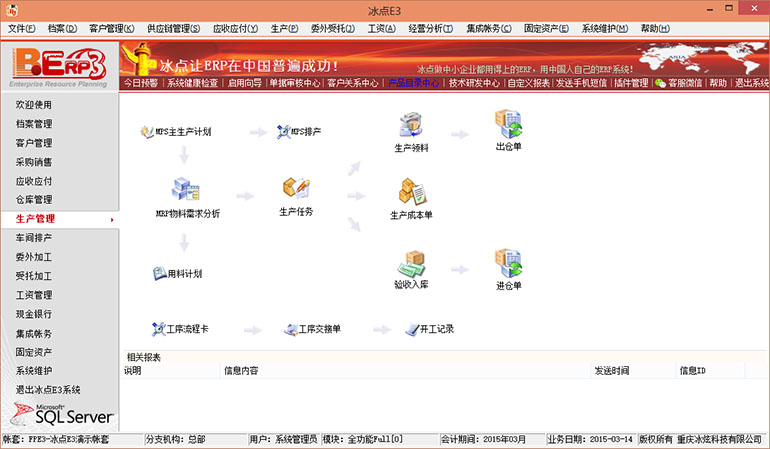Image resolution: width=770 pixels, height=449 pixels.
Task: Select 采购销售 in the sidebar
Action: point(33,162)
